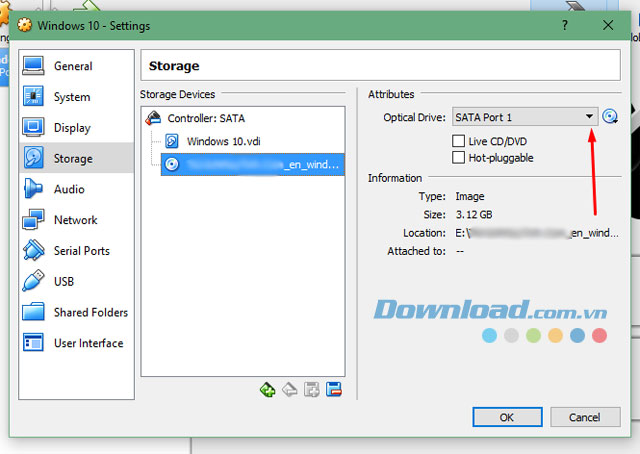Close the Windows 10 Settings dialog
Viewport: 640px width, 454px height.
pyautogui.click(x=608, y=25)
